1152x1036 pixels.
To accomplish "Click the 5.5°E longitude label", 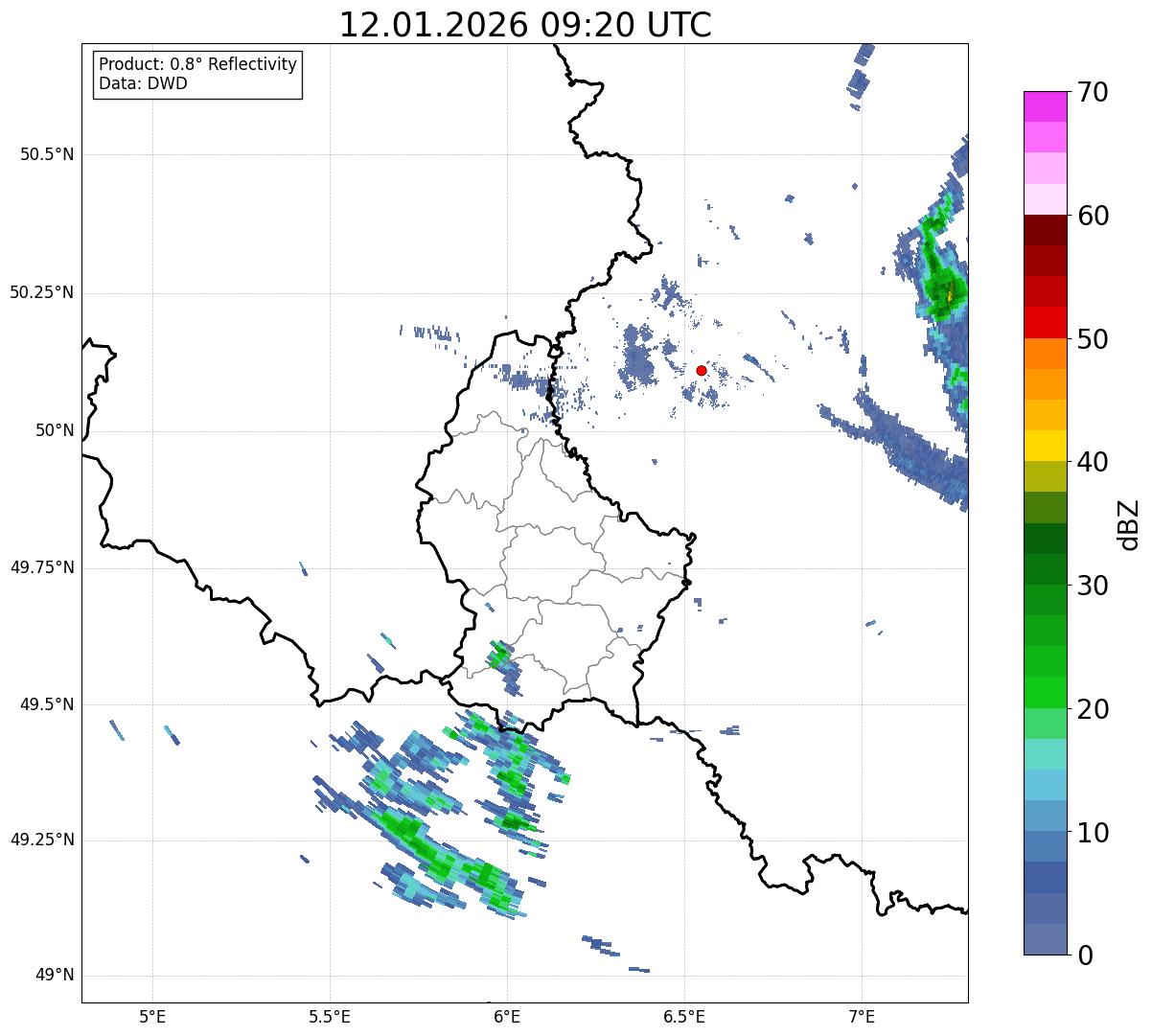I will click(330, 1016).
